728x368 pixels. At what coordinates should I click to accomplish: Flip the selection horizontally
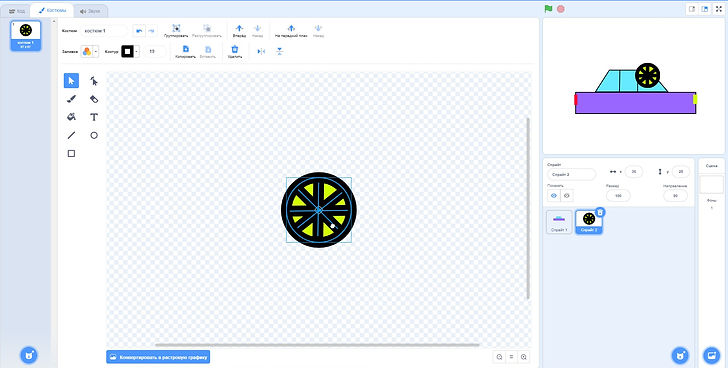coord(261,52)
